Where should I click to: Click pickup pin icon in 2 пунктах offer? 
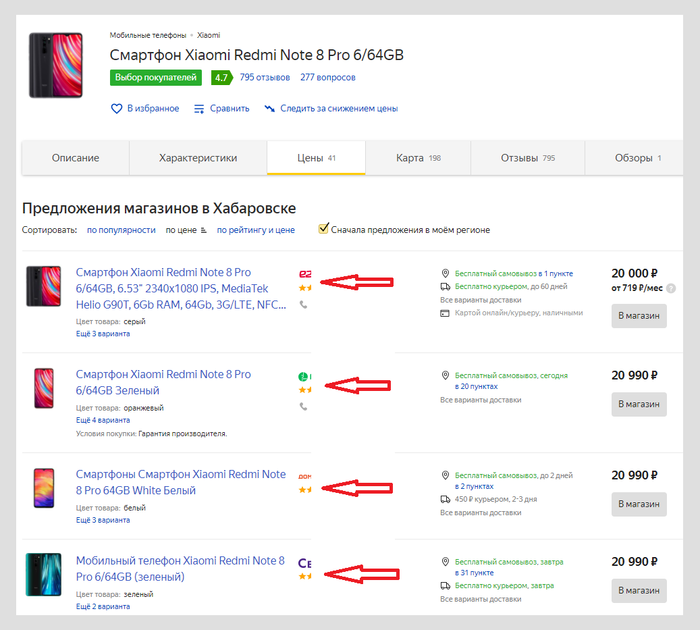tap(445, 476)
